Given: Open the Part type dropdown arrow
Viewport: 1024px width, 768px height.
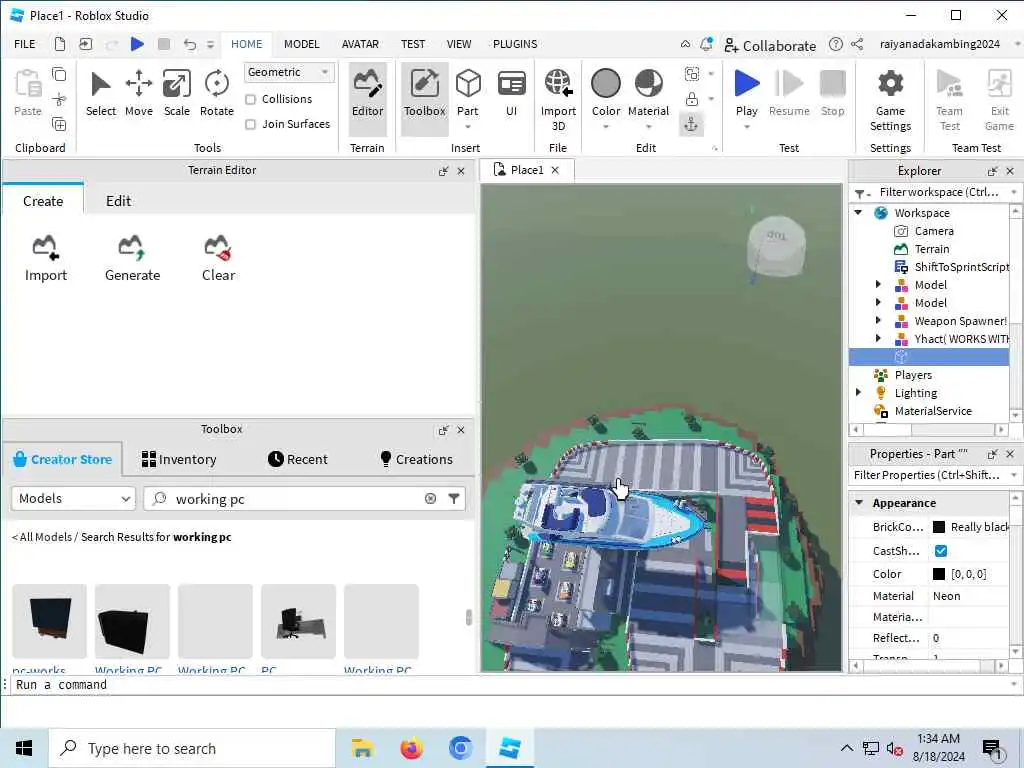Looking at the screenshot, I should tap(468, 127).
